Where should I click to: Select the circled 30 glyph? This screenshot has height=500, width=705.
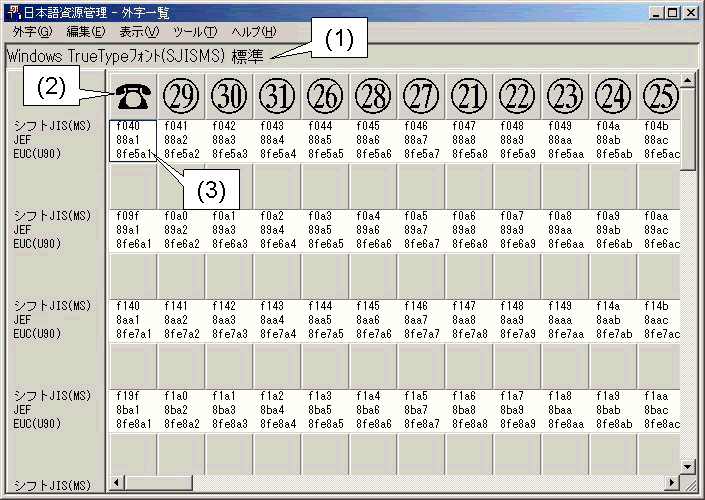[229, 96]
